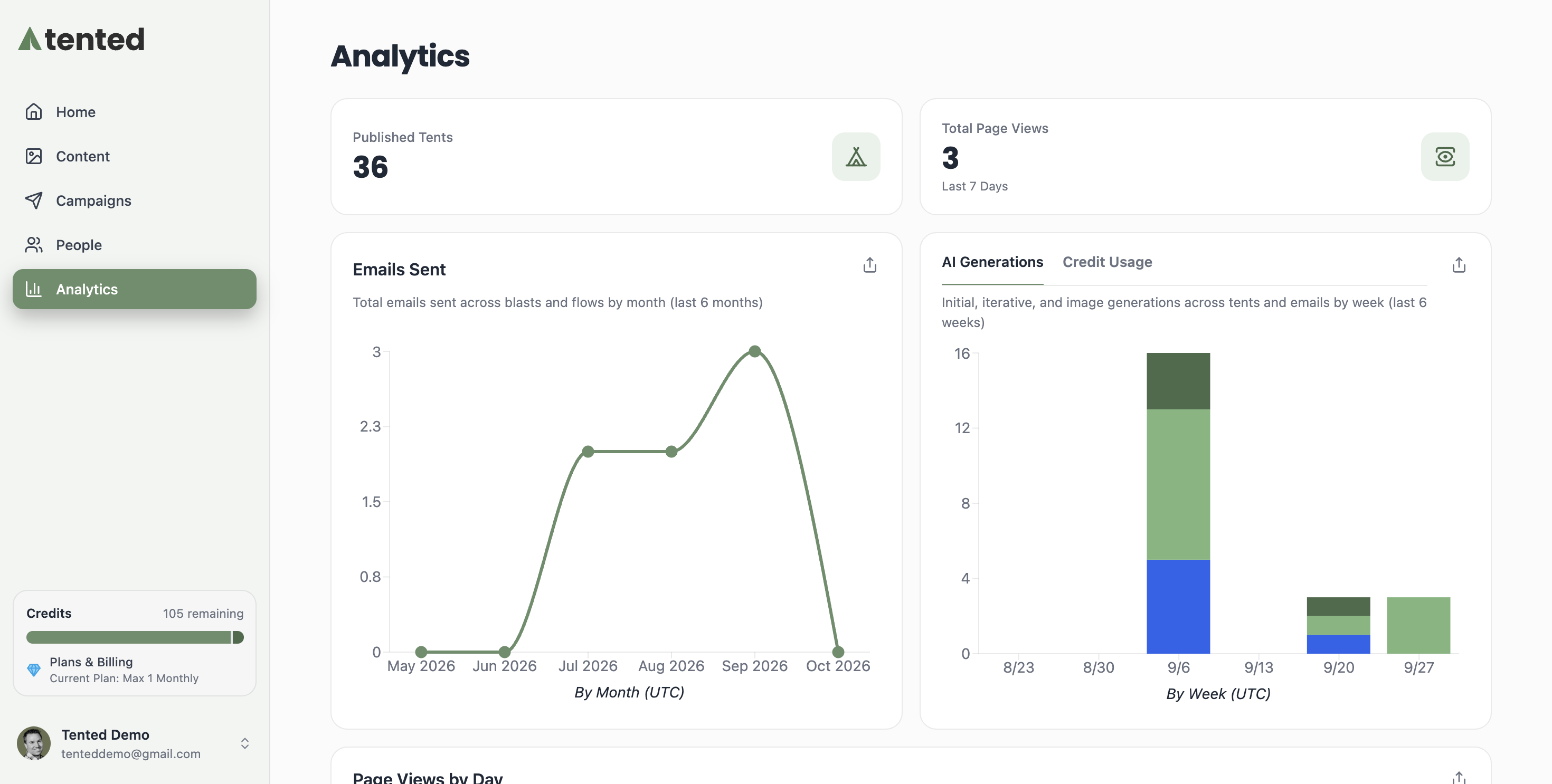
Task: Export the Page Views by Day chart
Action: pyautogui.click(x=1459, y=777)
